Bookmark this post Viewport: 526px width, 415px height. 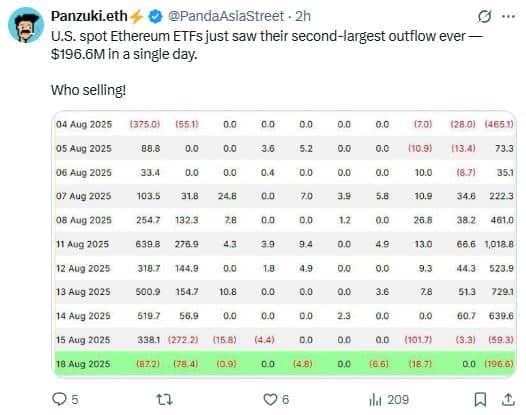[x=480, y=400]
